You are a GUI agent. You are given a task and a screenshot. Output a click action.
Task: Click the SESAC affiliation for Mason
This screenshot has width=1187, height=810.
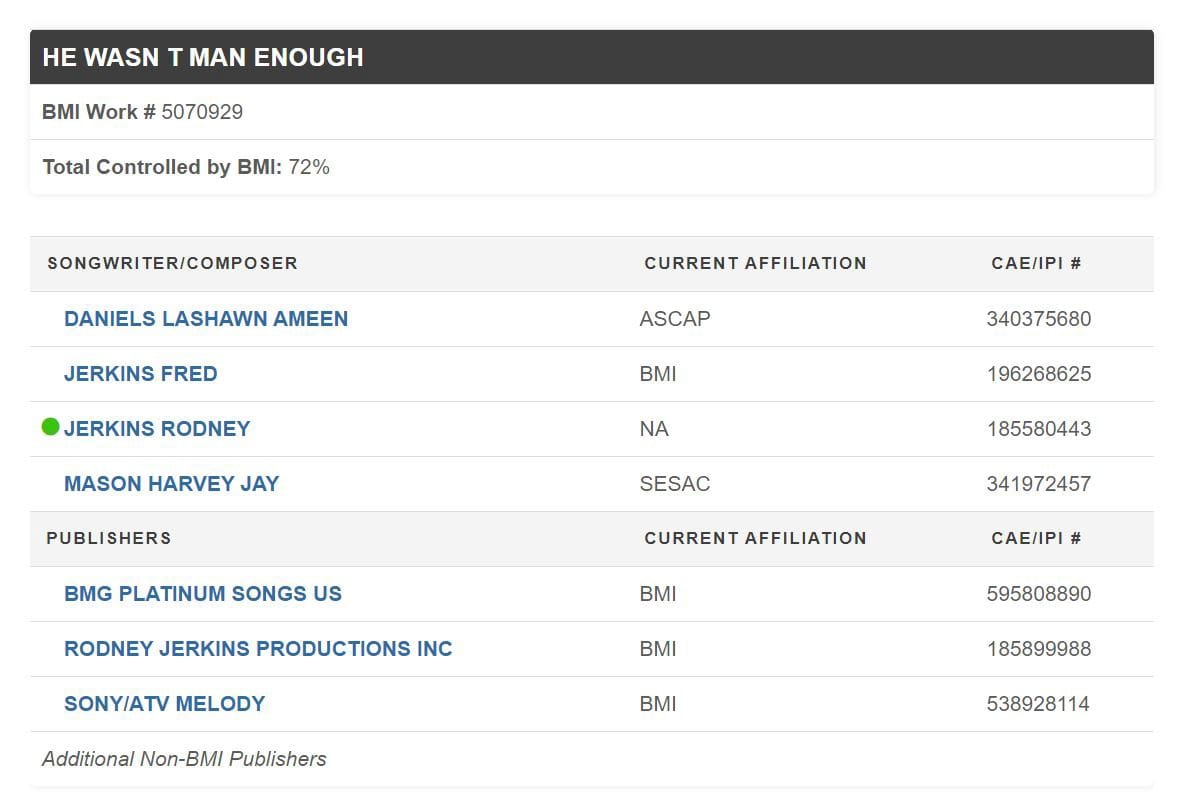tap(675, 484)
